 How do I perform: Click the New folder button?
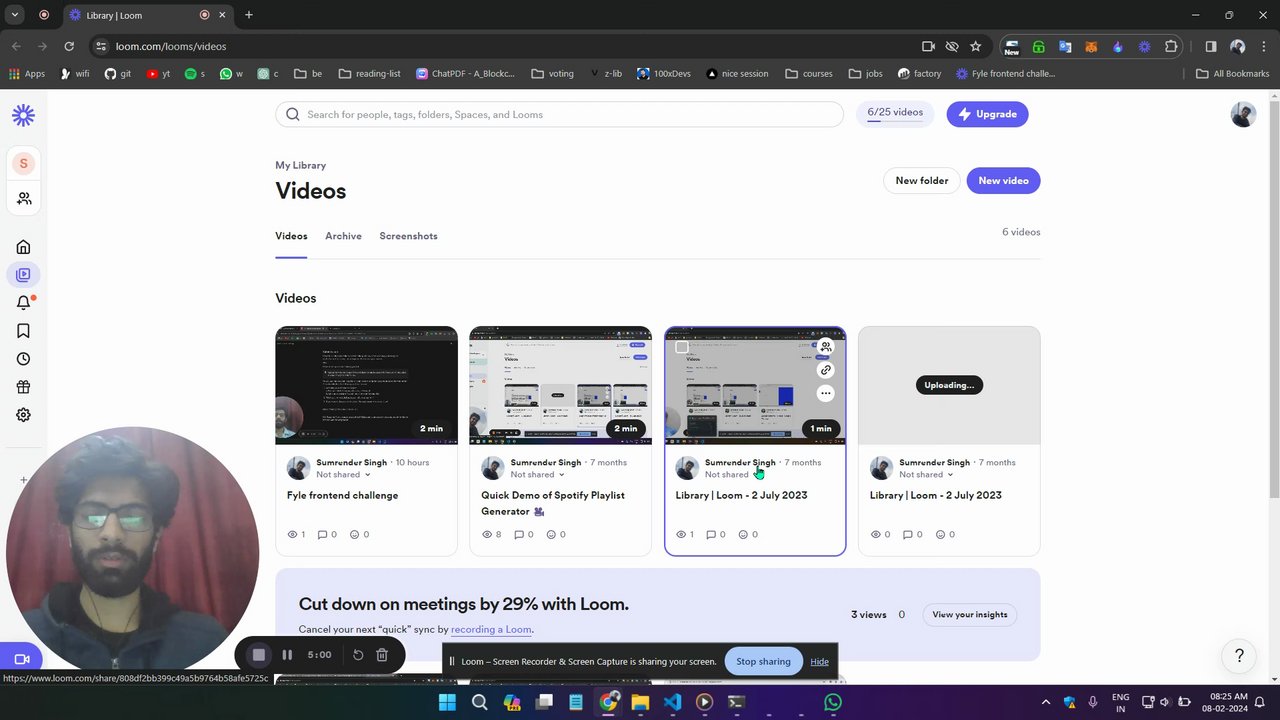pos(922,181)
